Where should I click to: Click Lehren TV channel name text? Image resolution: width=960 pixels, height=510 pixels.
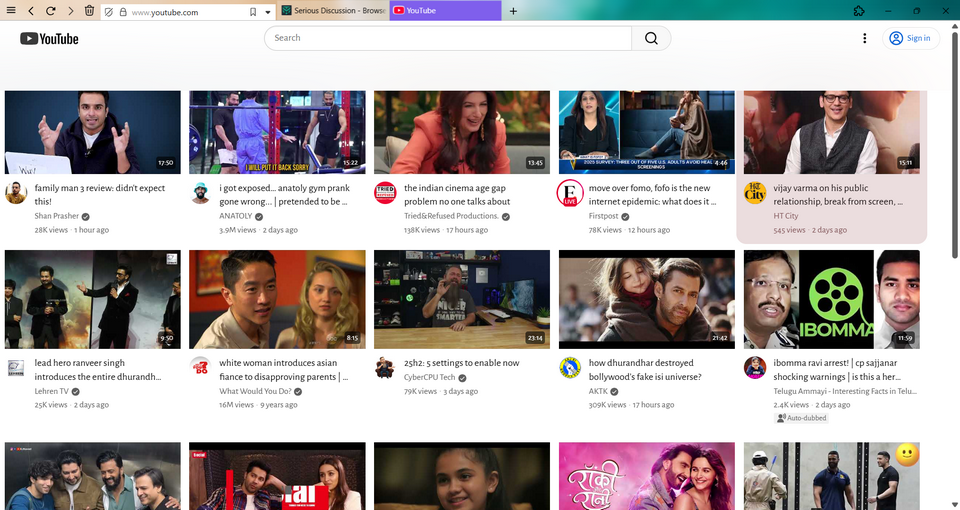(51, 391)
